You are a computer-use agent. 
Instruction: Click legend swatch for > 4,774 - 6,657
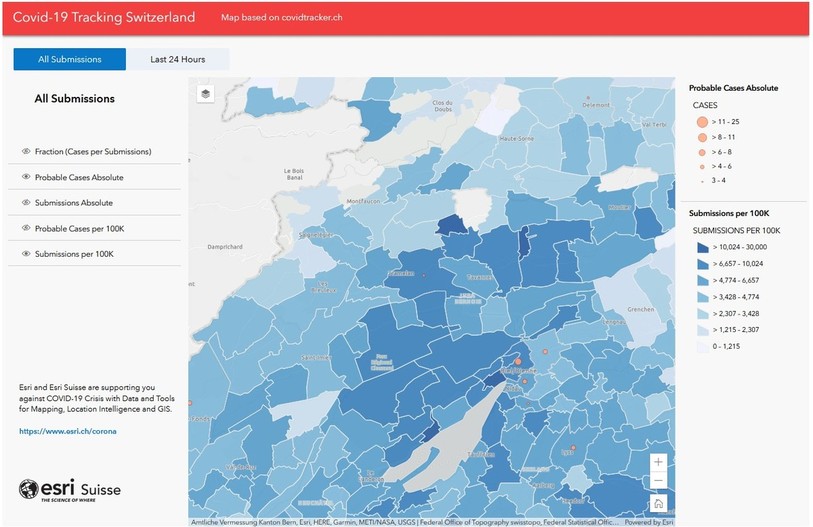(x=703, y=281)
